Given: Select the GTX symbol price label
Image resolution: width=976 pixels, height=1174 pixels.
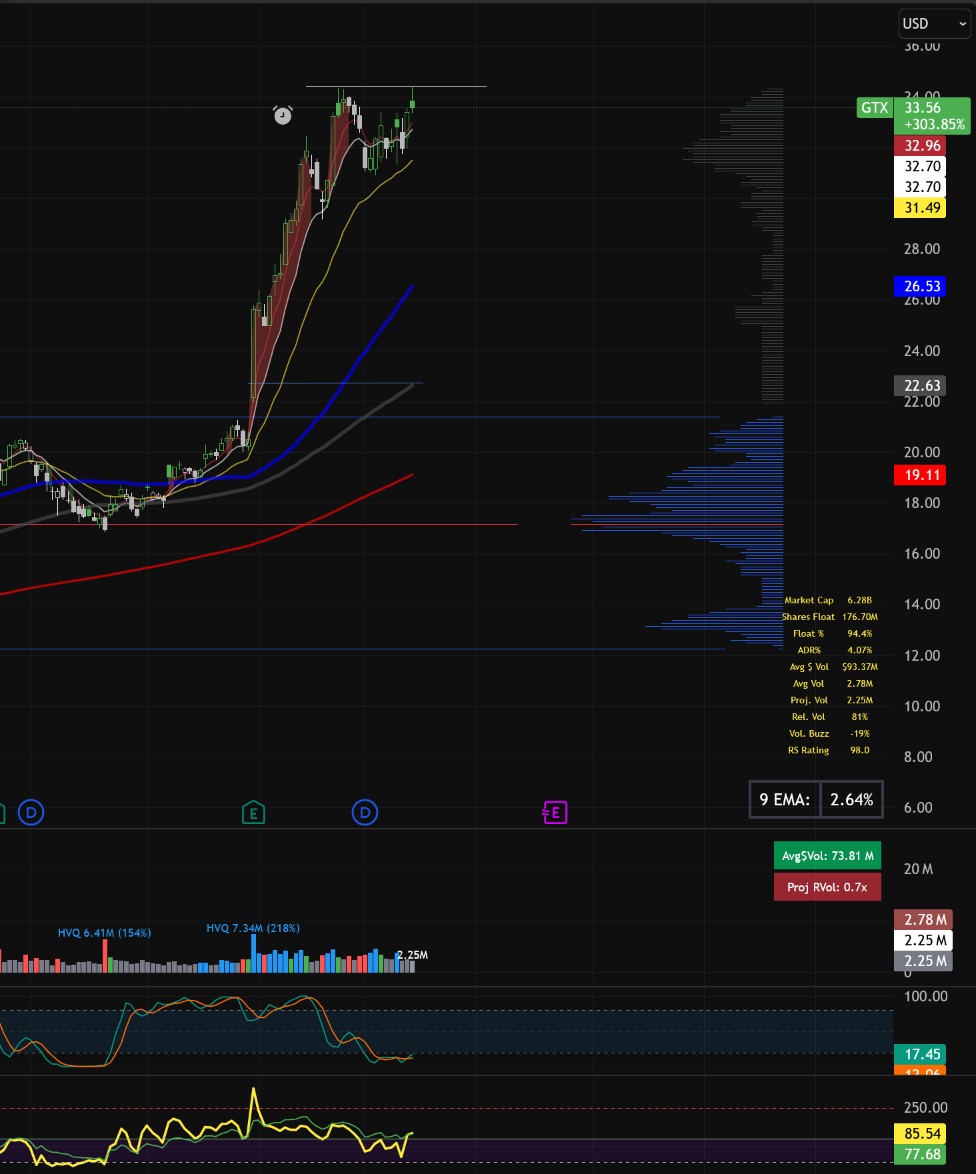Looking at the screenshot, I should click(x=874, y=108).
